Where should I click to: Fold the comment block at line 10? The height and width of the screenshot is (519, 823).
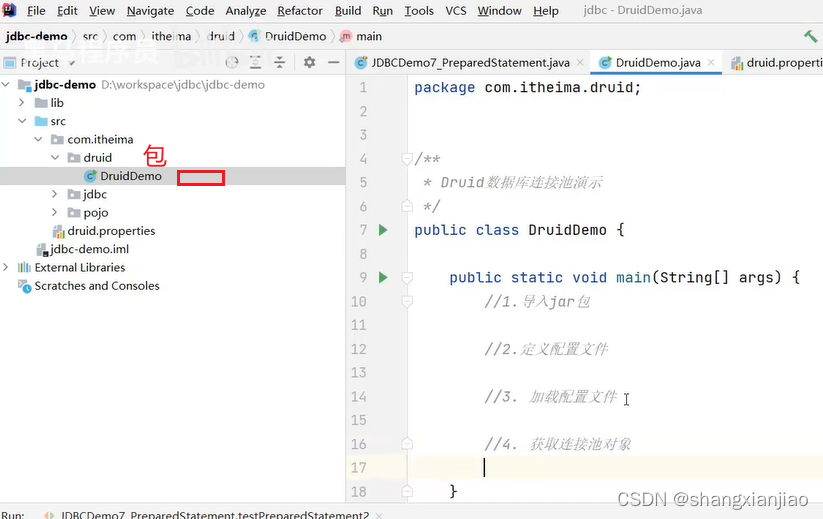coord(407,301)
